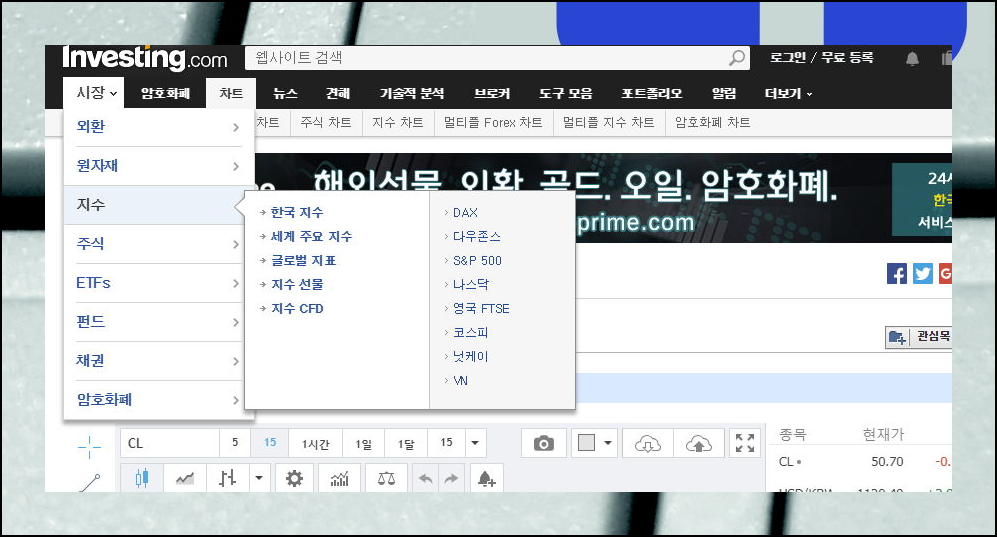This screenshot has height=537, width=997.
Task: Open the 코스피 index link
Action: pos(471,332)
